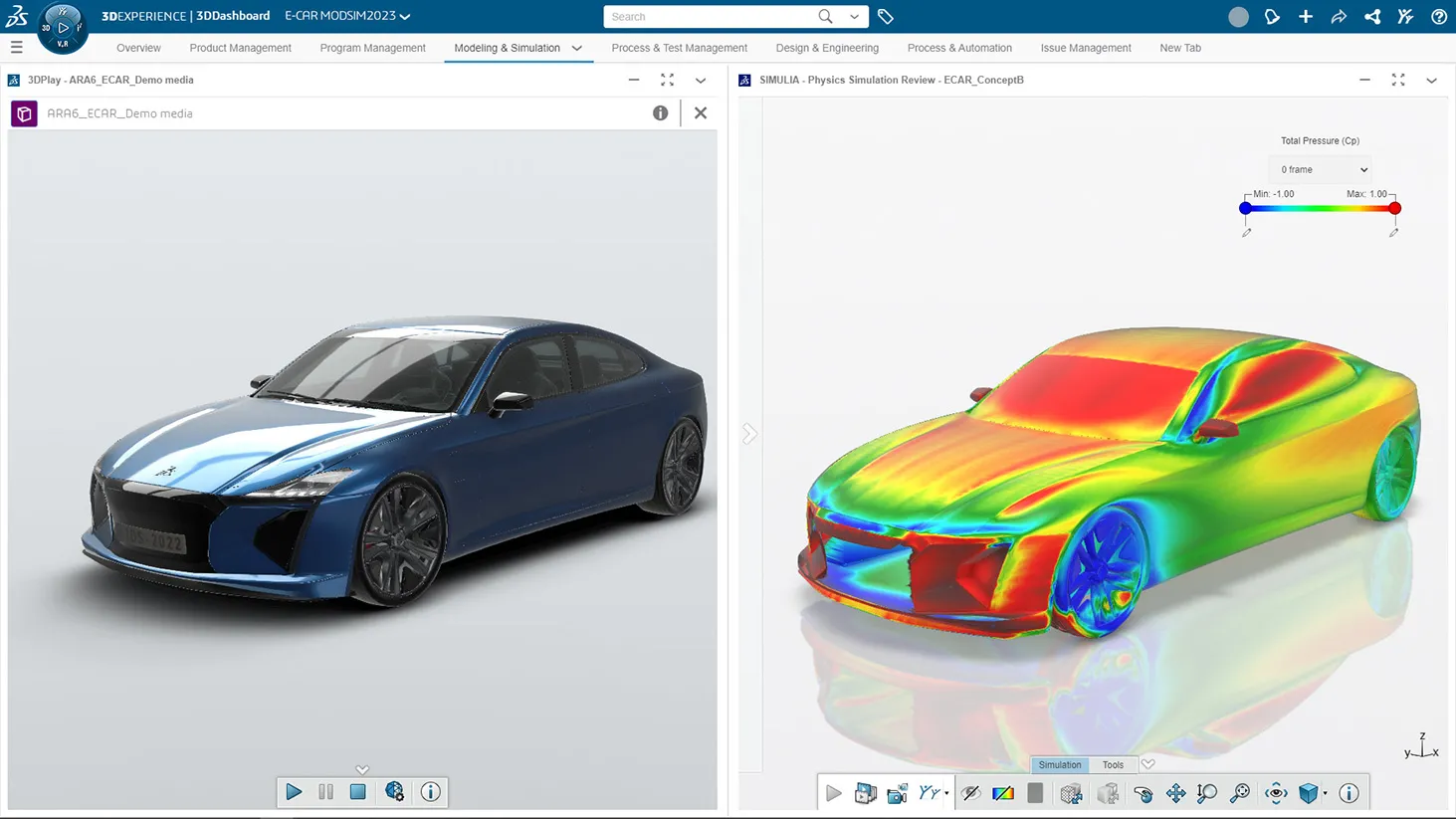1456x819 pixels.
Task: Click the video capture icon in the simulation toolbar
Action: tap(897, 793)
